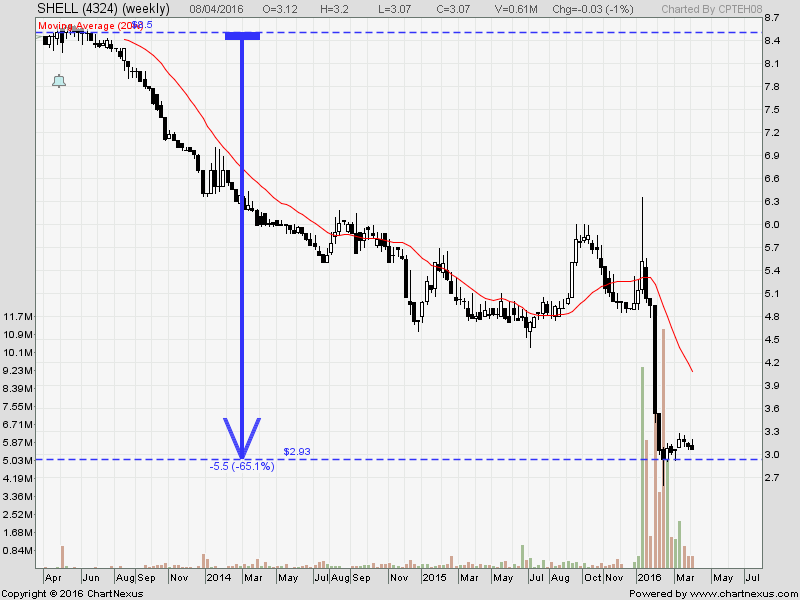Viewport: 800px width, 600px height.
Task: Click the 6.71M volume axis label
Action: coord(18,424)
